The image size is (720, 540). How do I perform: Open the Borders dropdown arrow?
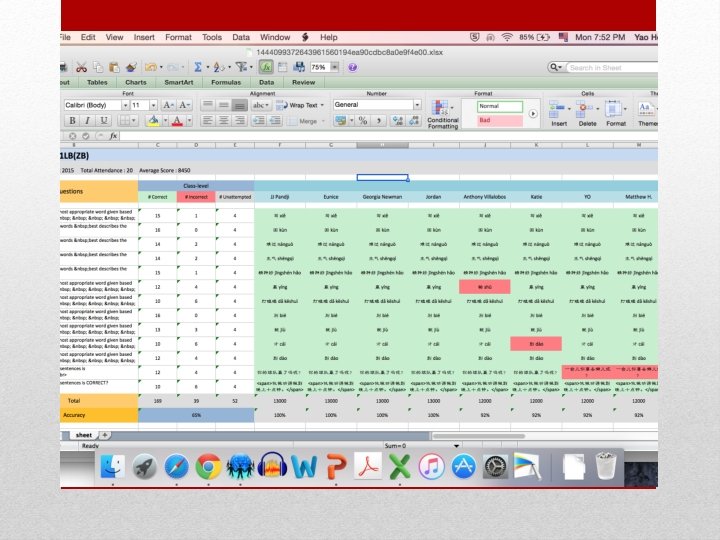point(134,121)
